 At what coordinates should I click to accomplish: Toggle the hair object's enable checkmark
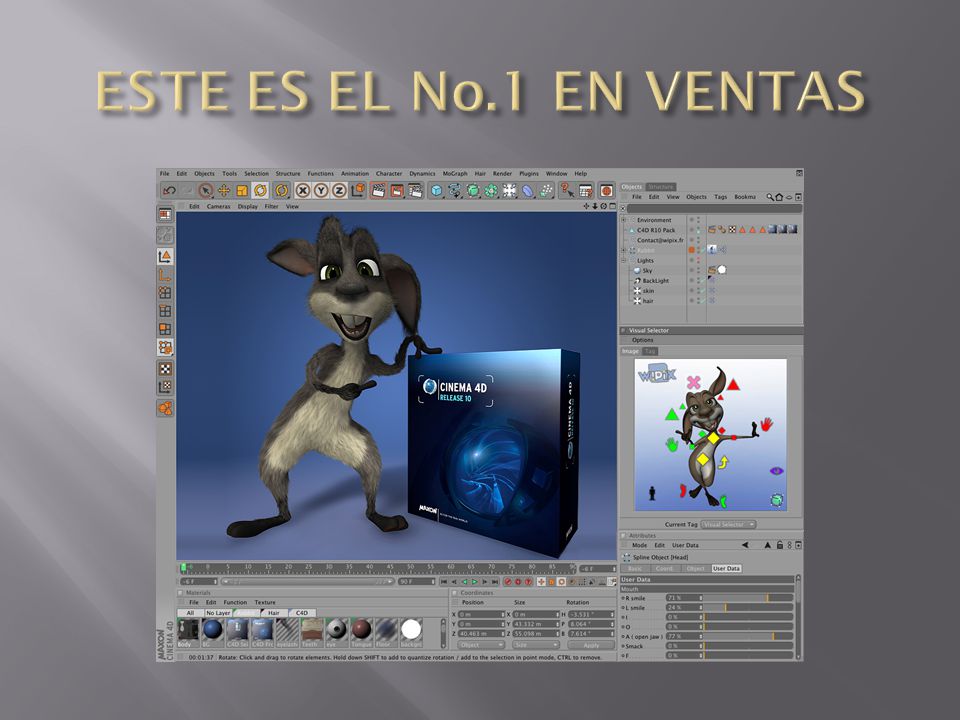pos(701,301)
